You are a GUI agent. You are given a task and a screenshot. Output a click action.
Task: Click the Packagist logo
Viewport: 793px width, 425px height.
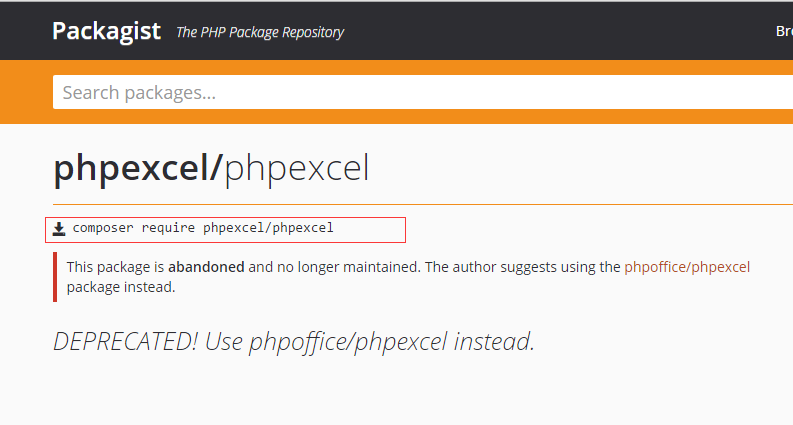coord(106,31)
